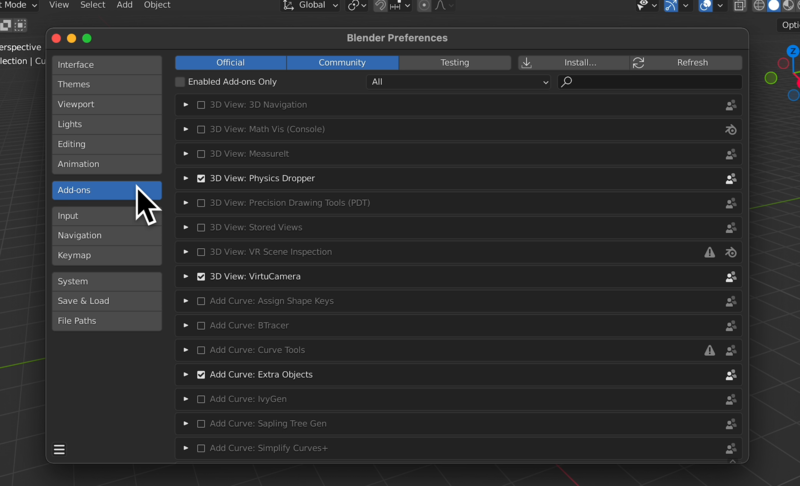
Task: Check Enabled Add-ons Only
Action: pos(180,82)
